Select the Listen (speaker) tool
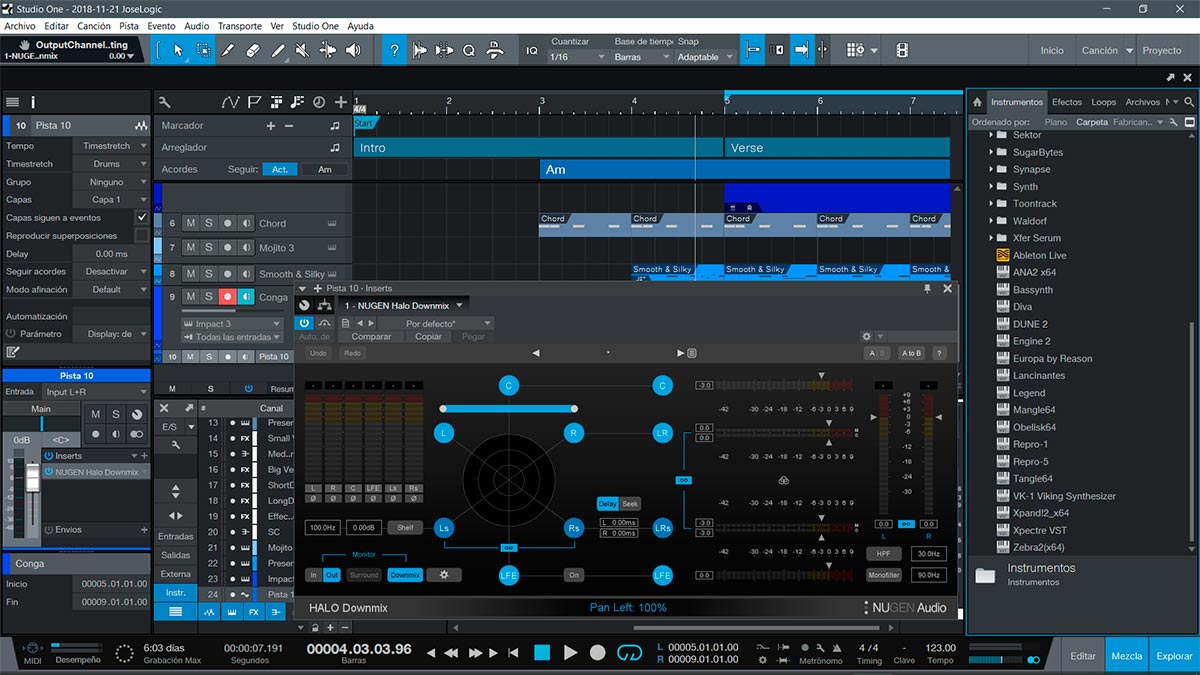 [353, 50]
